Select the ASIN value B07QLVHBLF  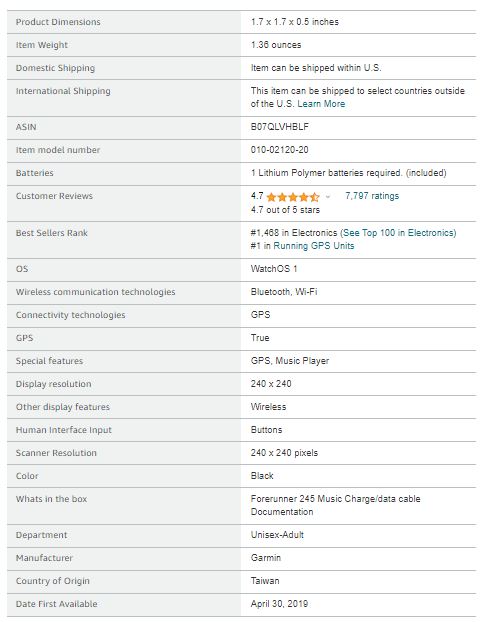click(279, 127)
